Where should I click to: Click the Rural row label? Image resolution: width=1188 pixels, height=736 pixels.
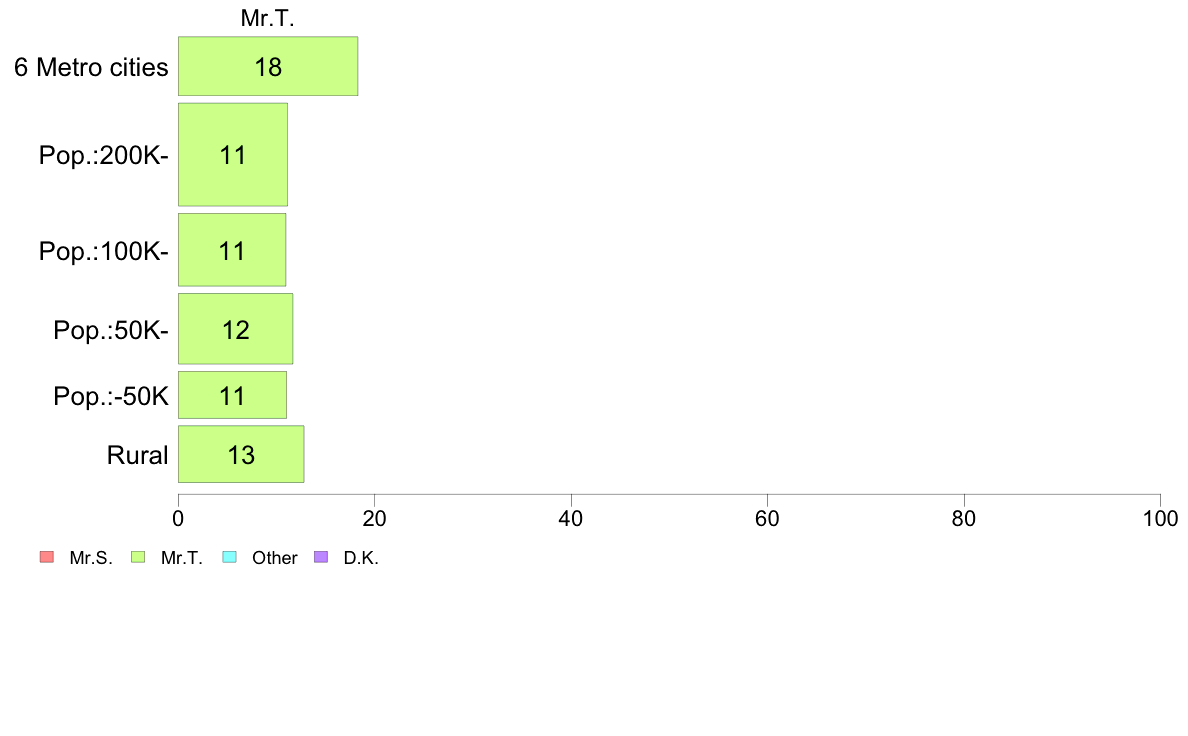point(137,455)
